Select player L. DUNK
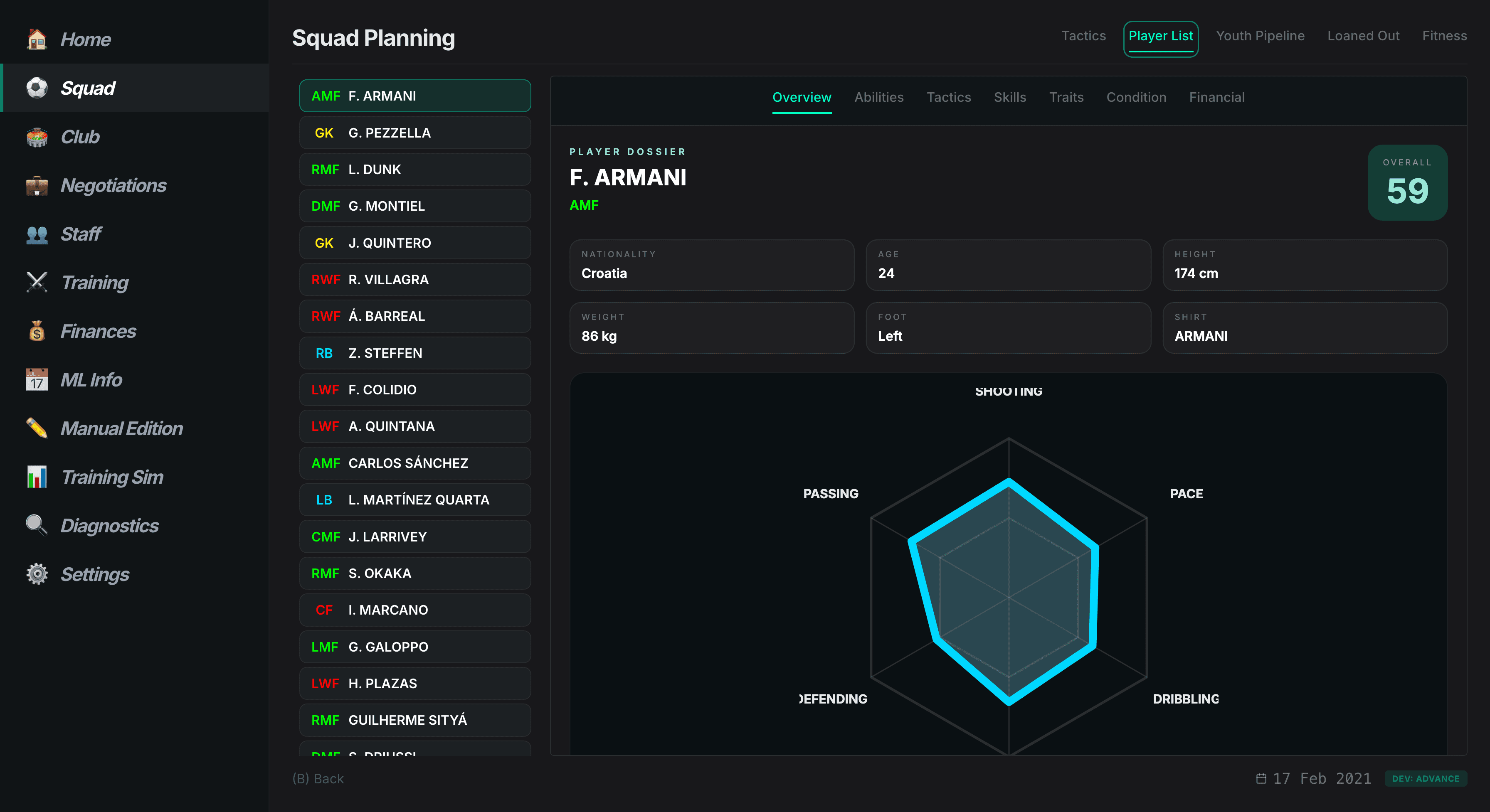Screen dimensions: 1490x812 click(415, 169)
